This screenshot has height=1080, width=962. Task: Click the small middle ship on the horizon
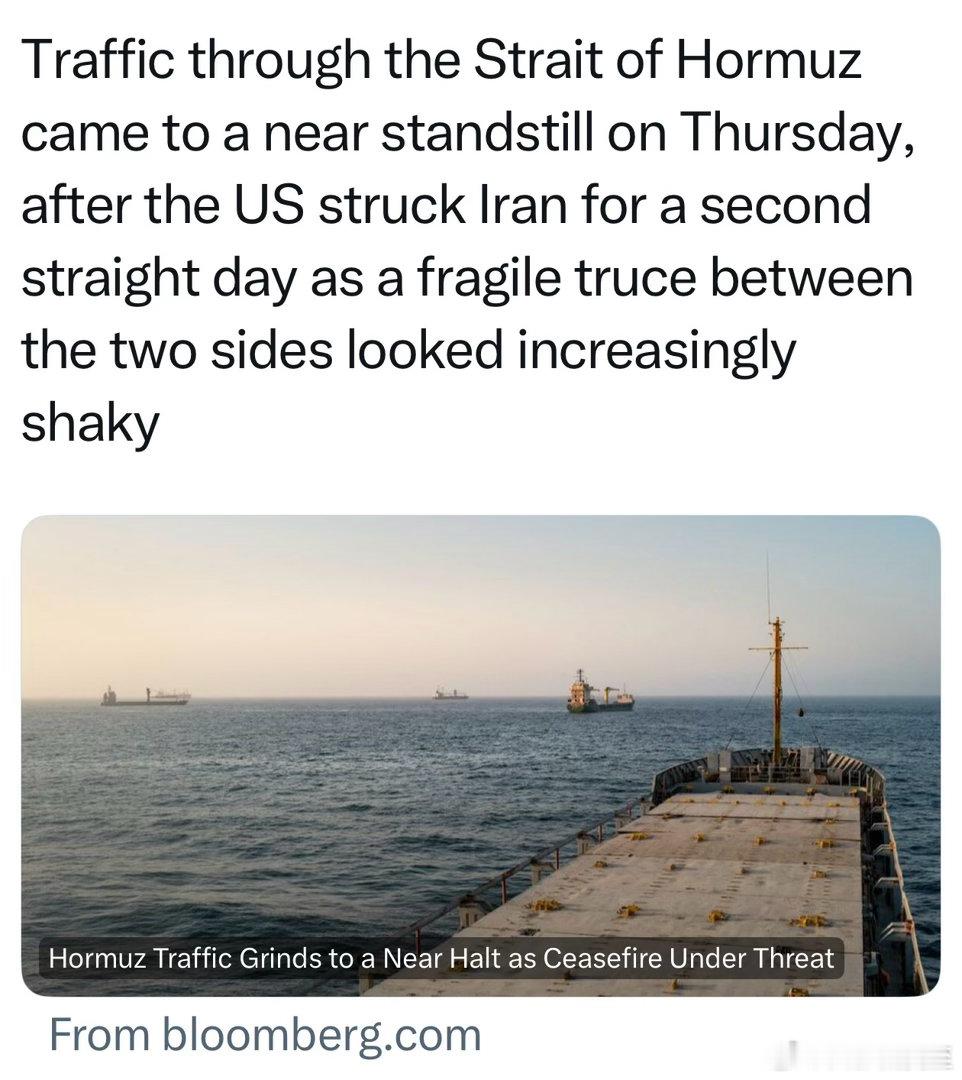[x=450, y=693]
